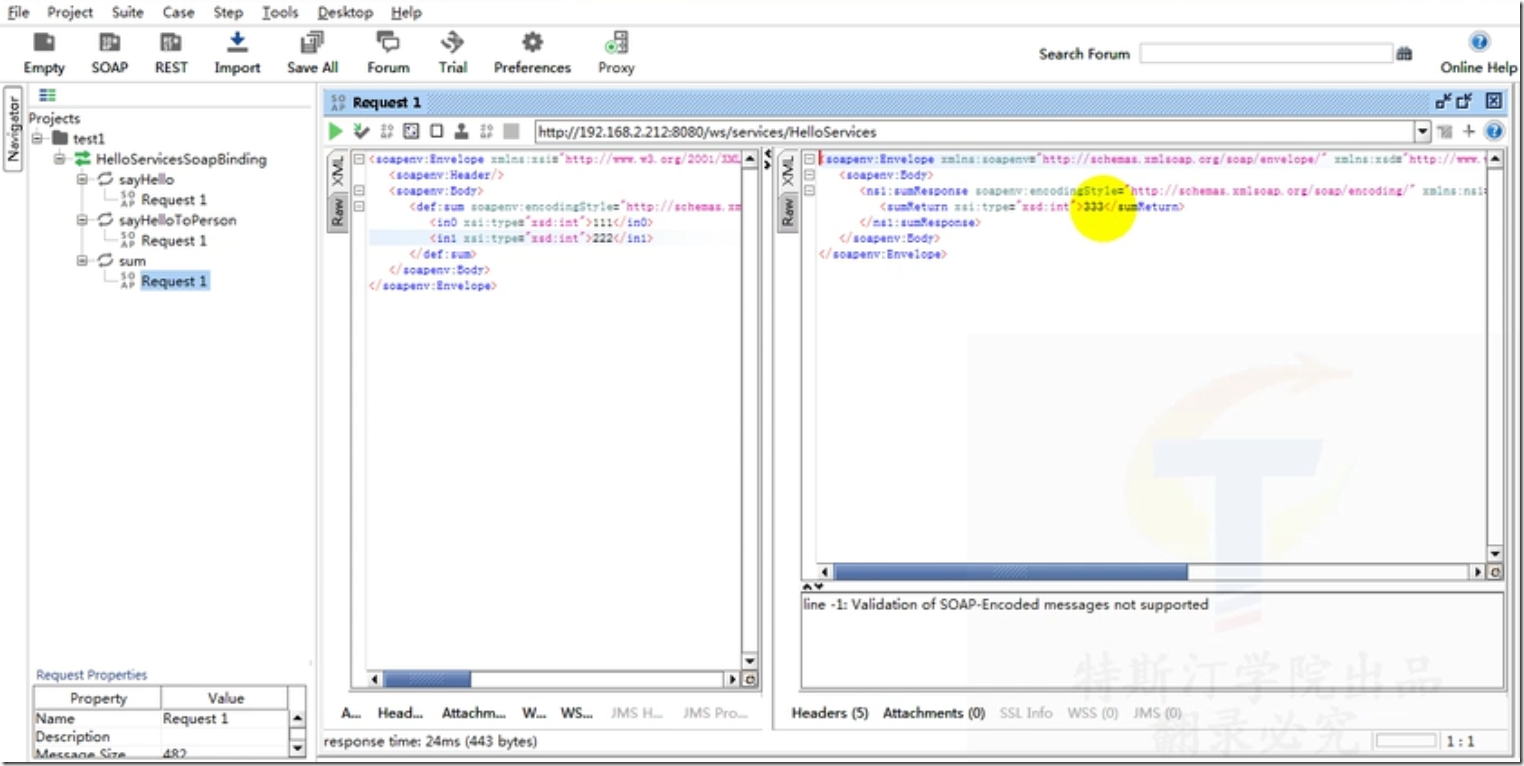Click the Request Properties header
1524x766 pixels.
[91, 675]
